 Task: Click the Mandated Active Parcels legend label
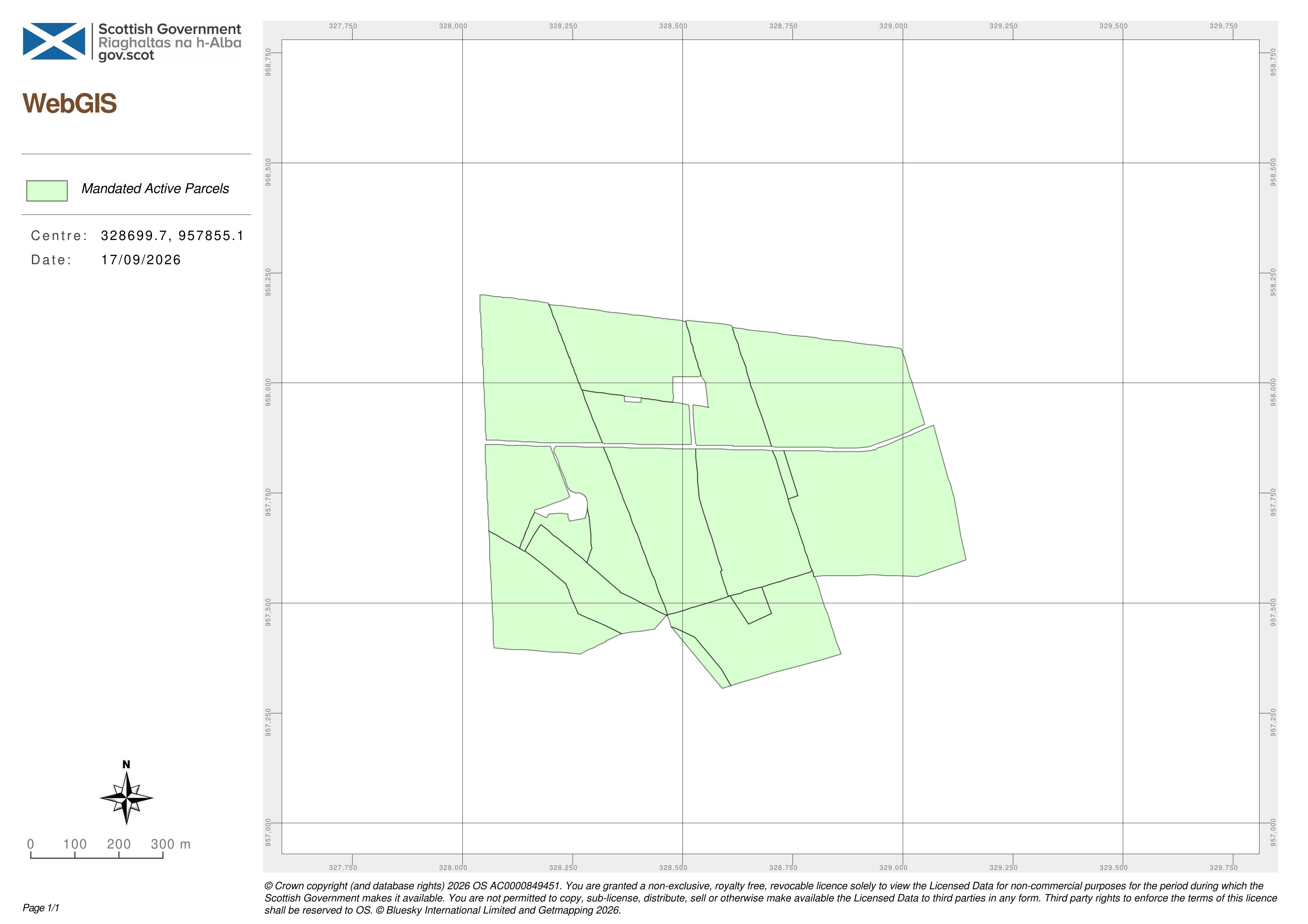tap(155, 188)
